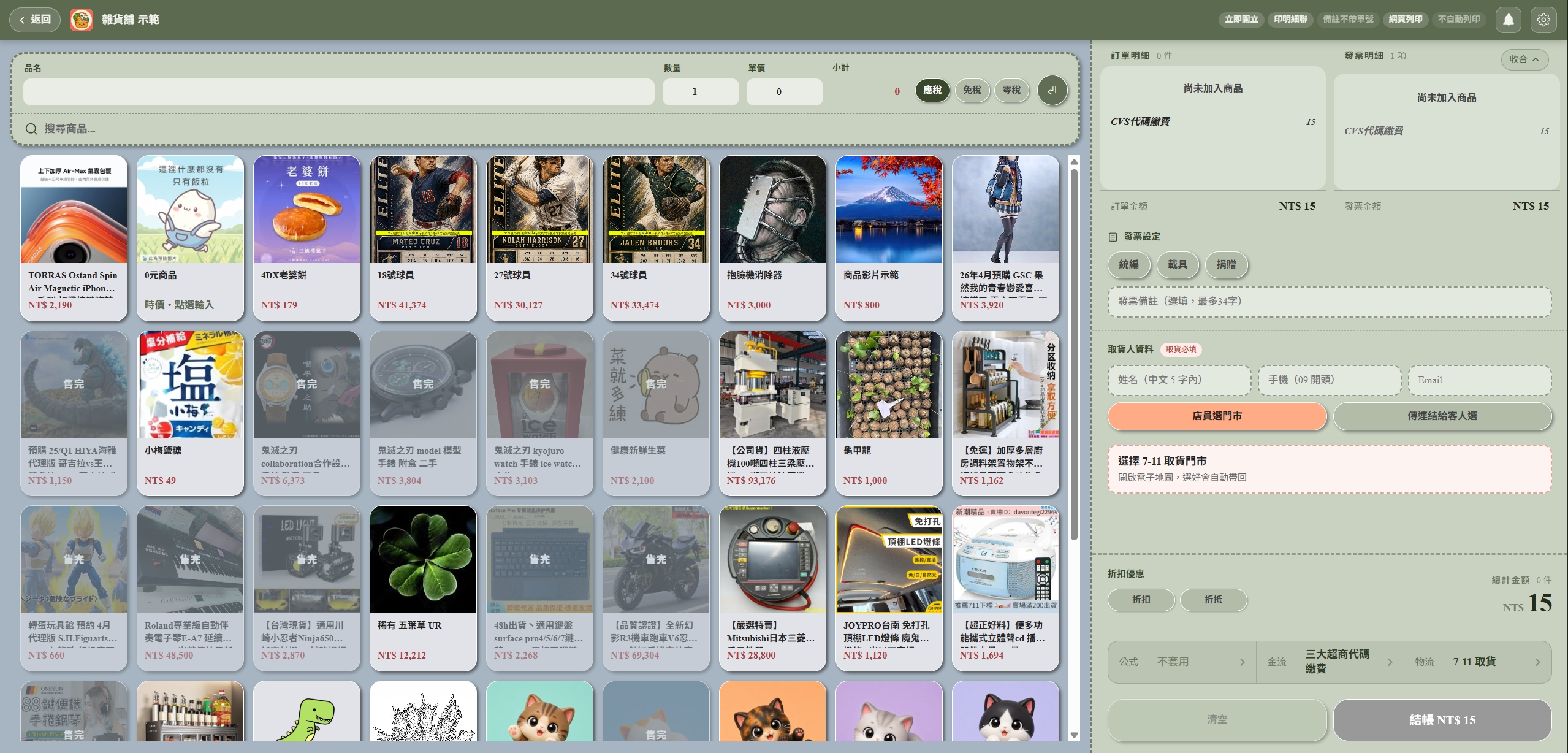Click the 發票設定 document icon
Image resolution: width=1568 pixels, height=753 pixels.
click(1113, 237)
